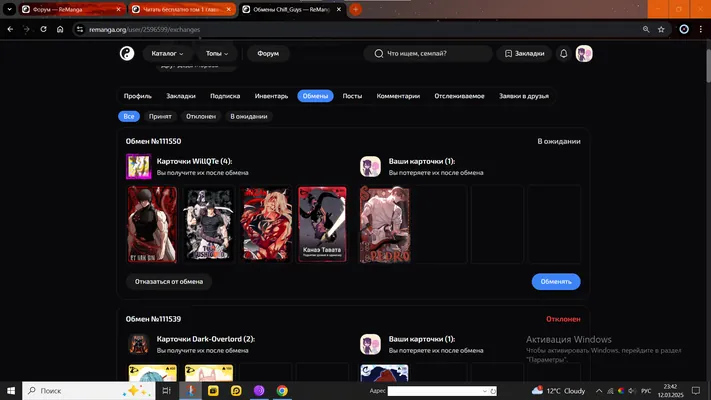Click Обмен №111550 title

153,141
